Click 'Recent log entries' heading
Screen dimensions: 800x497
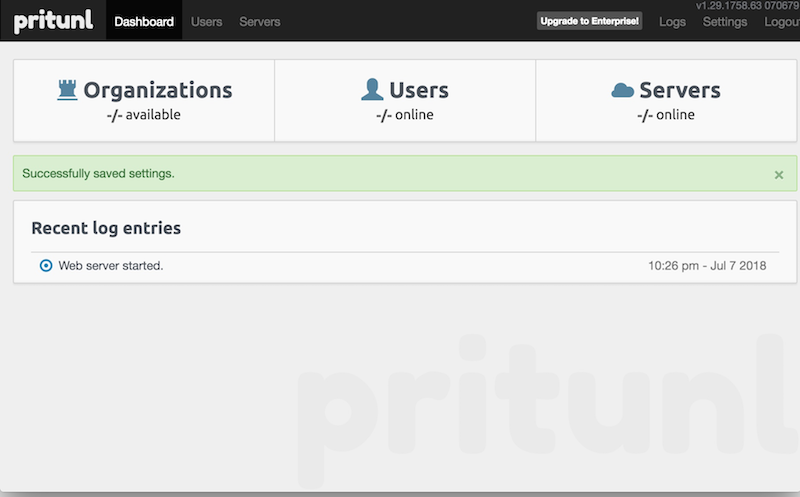106,228
